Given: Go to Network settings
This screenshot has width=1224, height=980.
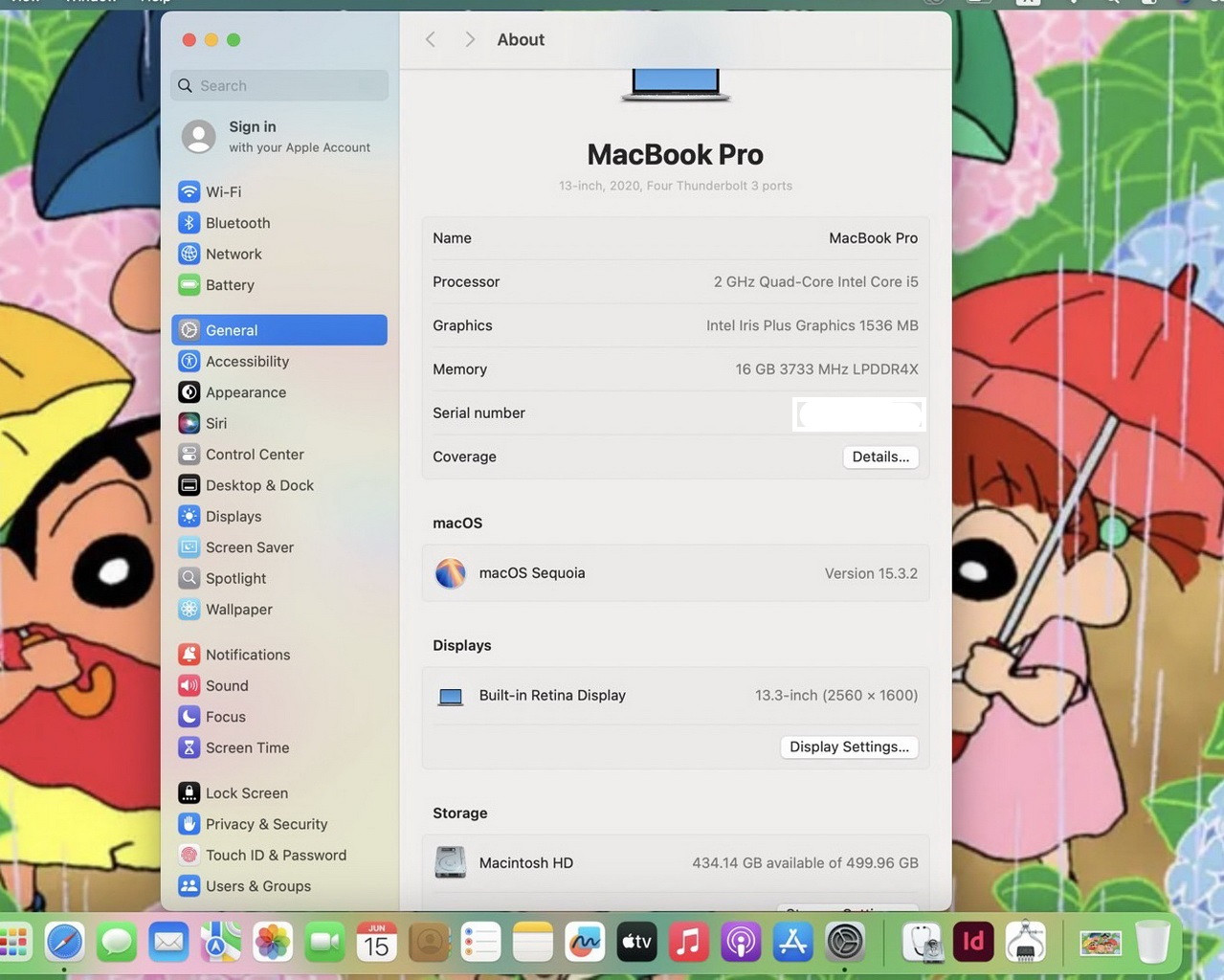Looking at the screenshot, I should tap(279, 254).
